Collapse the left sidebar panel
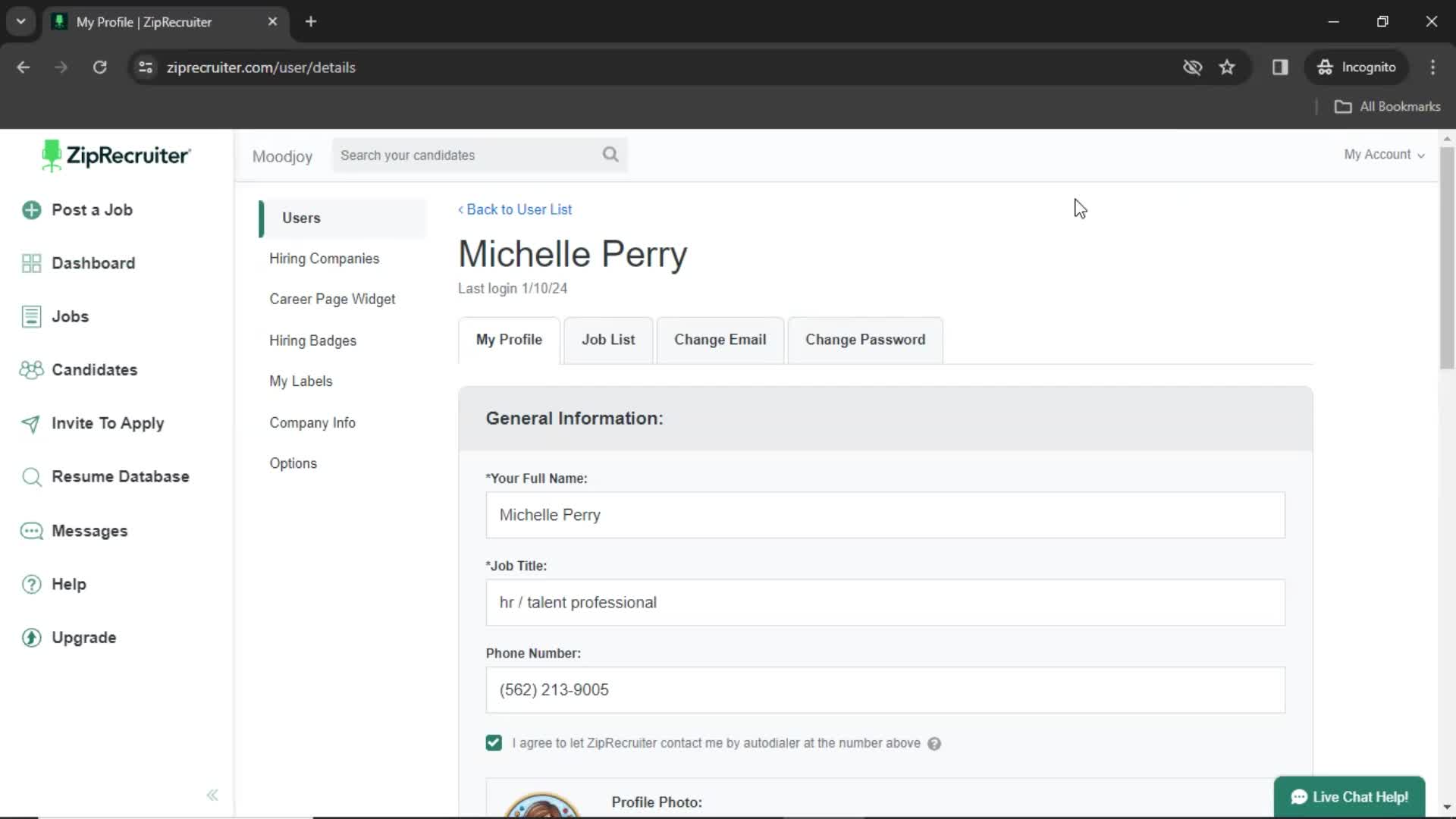This screenshot has width=1456, height=819. pyautogui.click(x=212, y=795)
